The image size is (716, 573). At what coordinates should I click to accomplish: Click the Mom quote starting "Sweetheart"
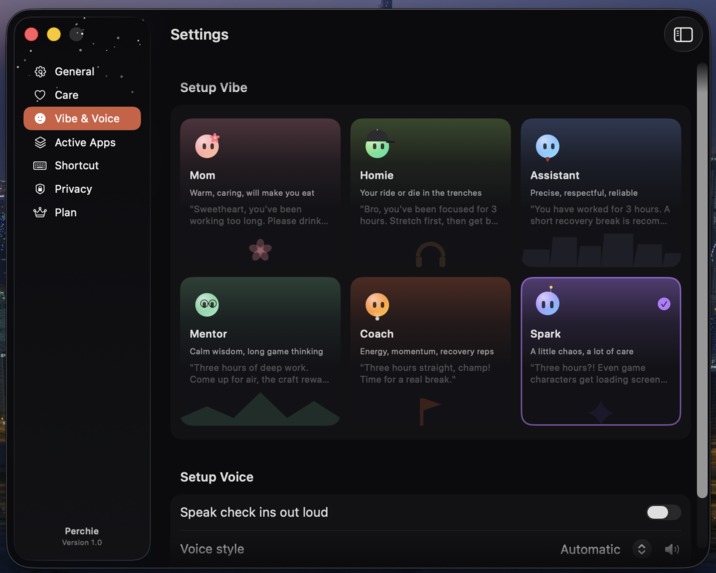click(x=259, y=215)
